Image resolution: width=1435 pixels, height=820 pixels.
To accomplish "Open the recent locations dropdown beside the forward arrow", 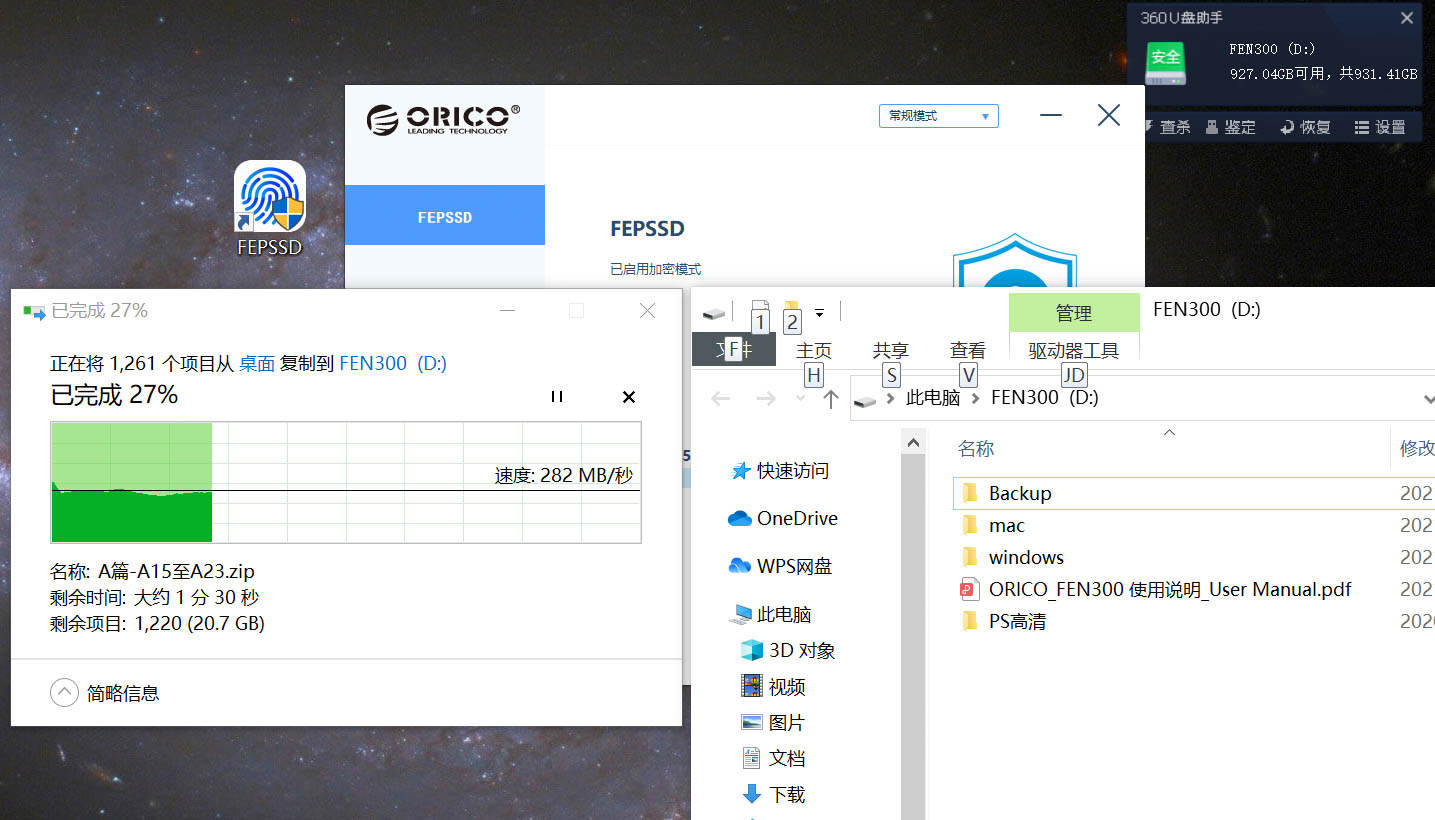I will point(800,398).
